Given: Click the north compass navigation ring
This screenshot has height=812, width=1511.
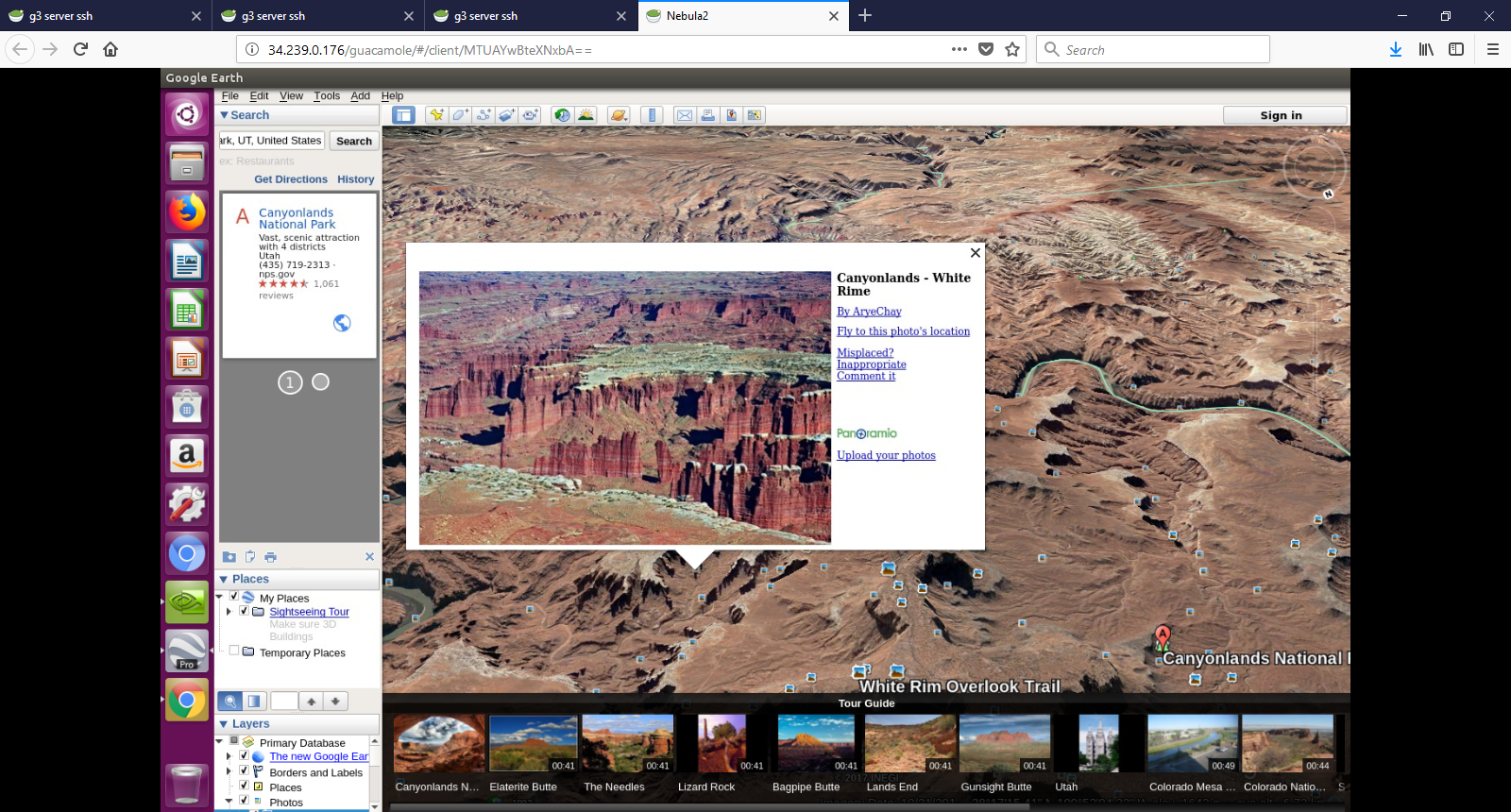Looking at the screenshot, I should tap(1314, 166).
